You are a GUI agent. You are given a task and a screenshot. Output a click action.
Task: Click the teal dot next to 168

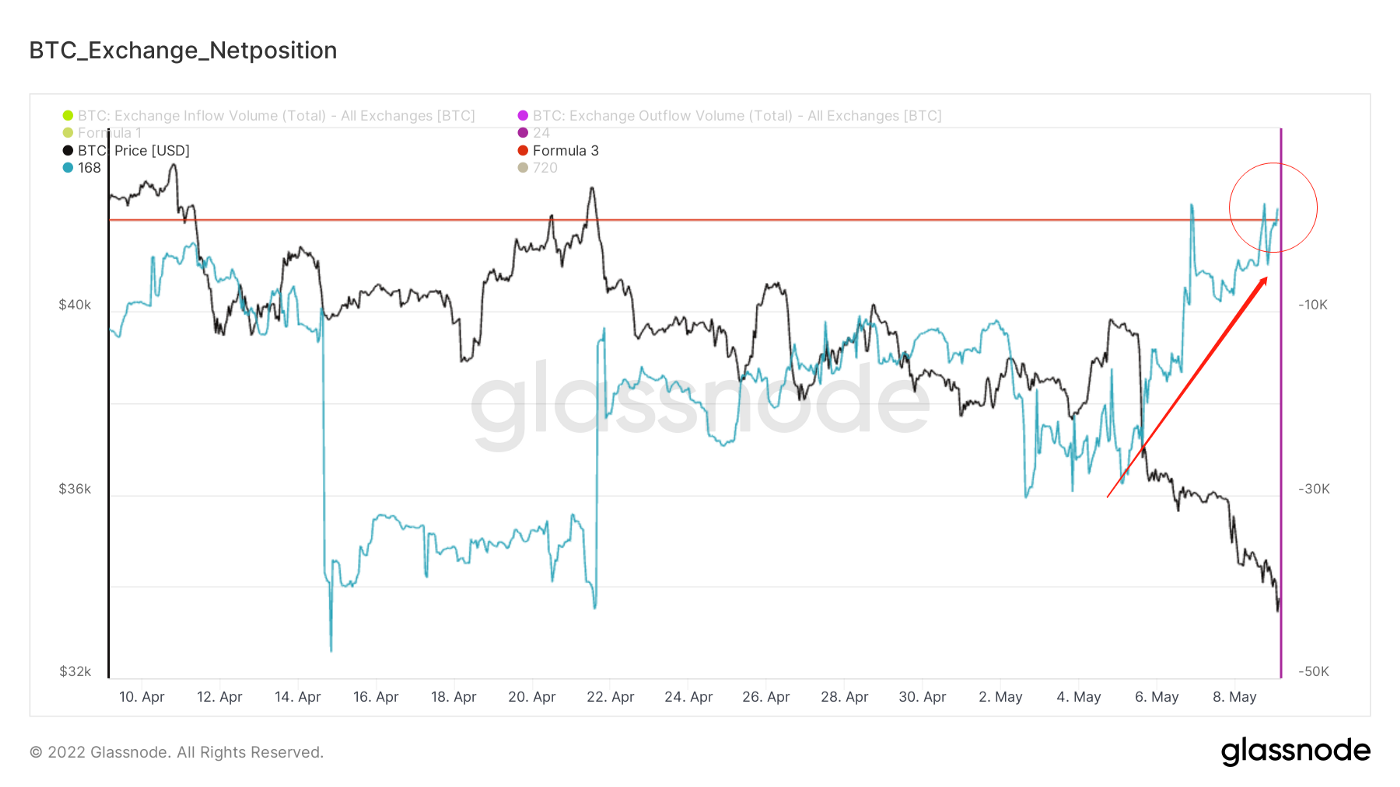[68, 168]
